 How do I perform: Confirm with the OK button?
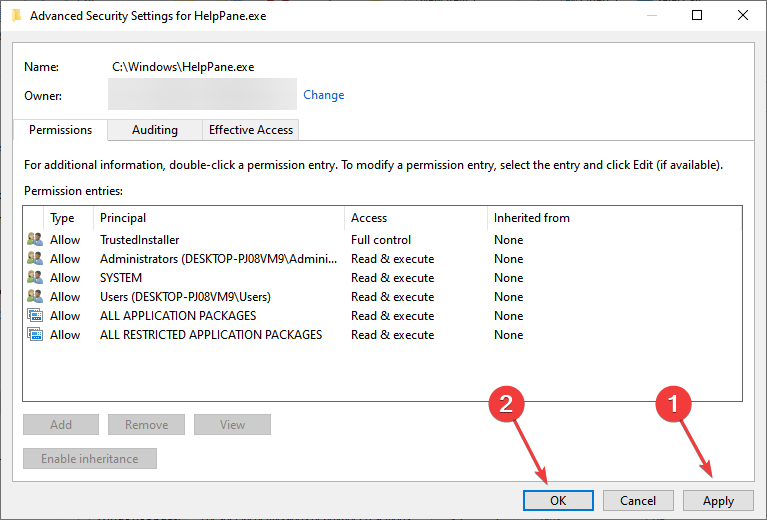[x=558, y=500]
